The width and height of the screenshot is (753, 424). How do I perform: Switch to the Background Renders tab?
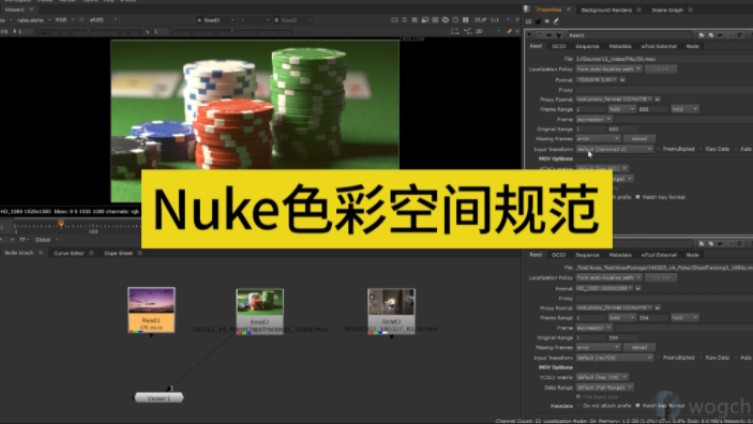(606, 10)
